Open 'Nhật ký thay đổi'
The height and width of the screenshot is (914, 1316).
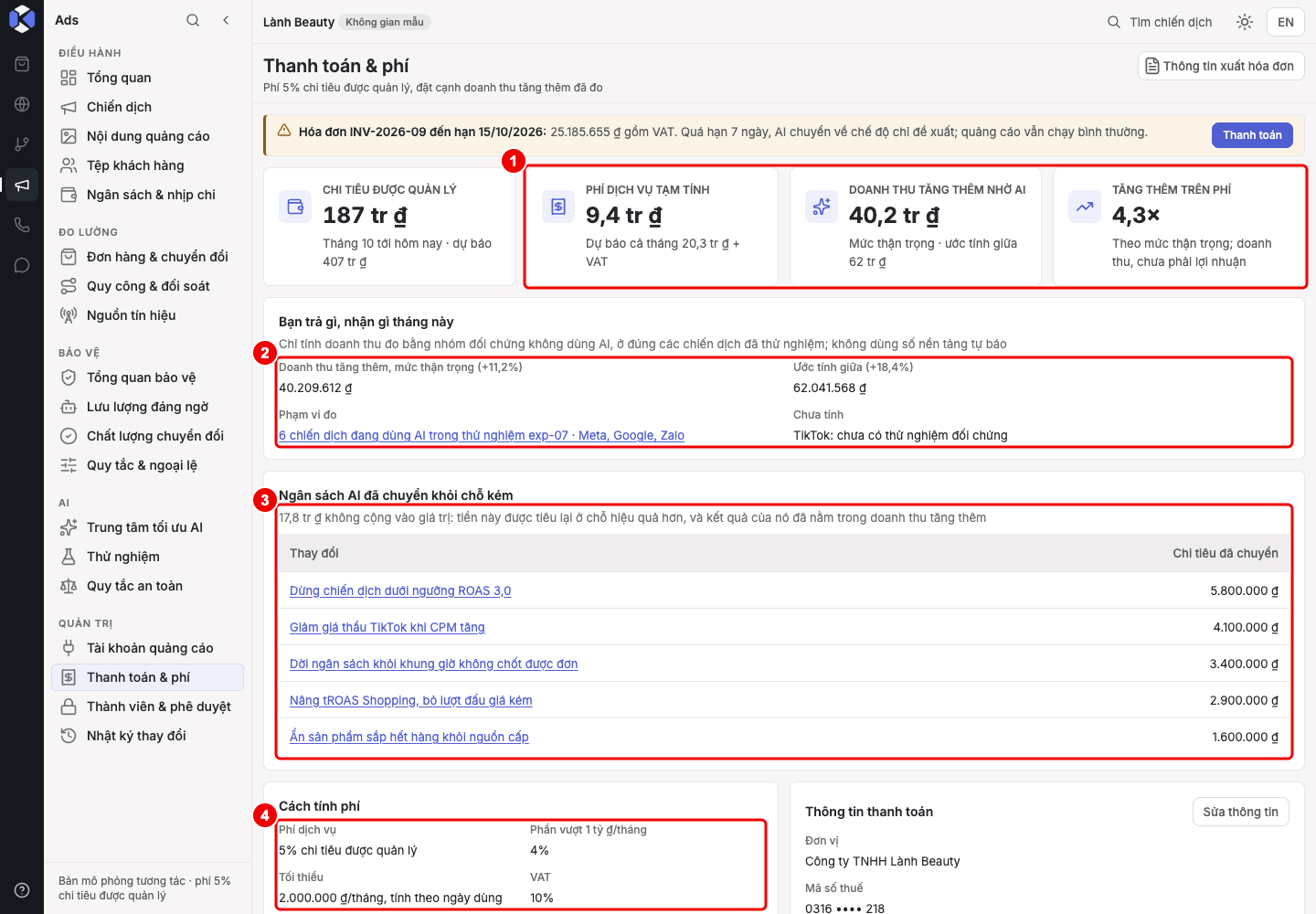[x=147, y=736]
